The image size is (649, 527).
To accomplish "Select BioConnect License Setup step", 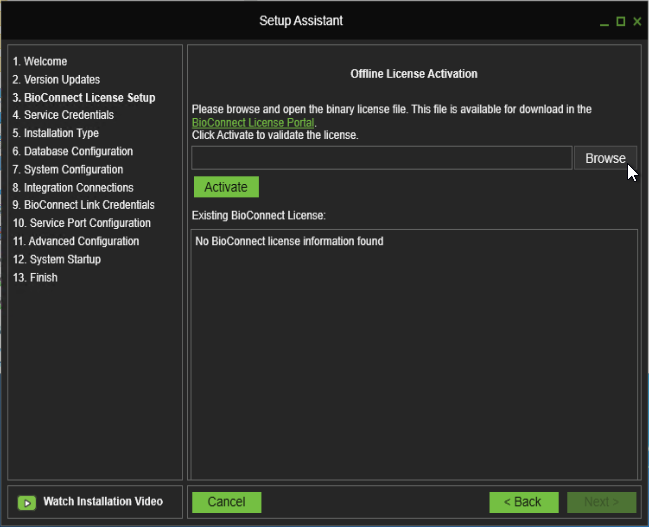I will point(84,98).
